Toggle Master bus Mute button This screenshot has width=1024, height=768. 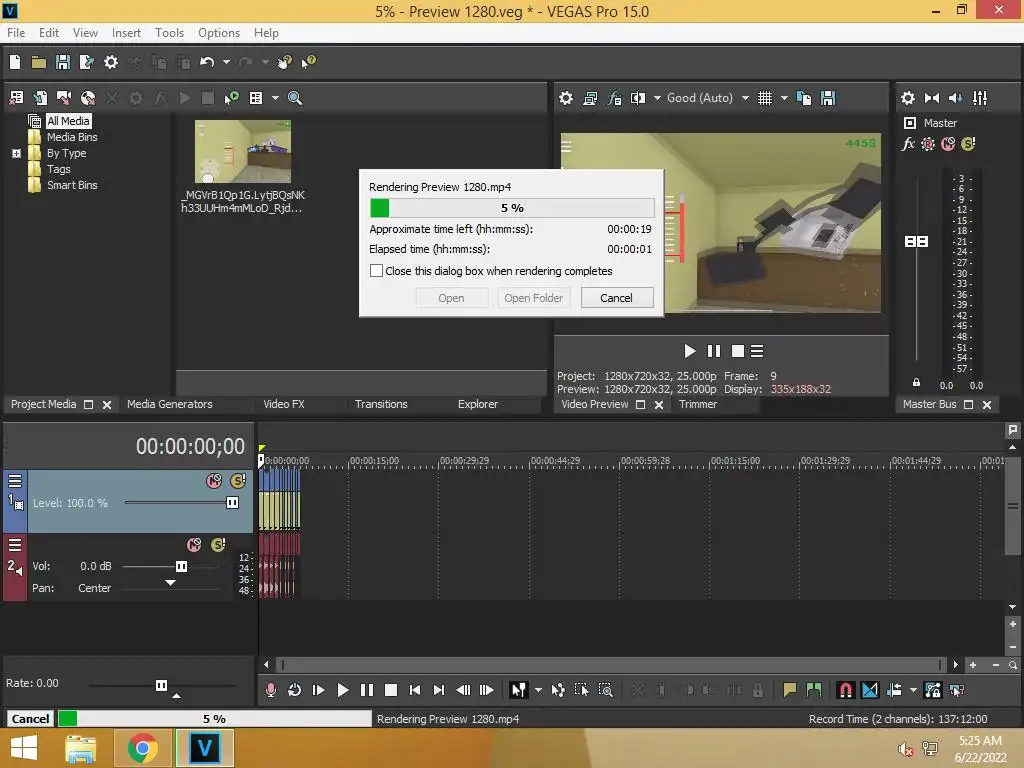[948, 144]
